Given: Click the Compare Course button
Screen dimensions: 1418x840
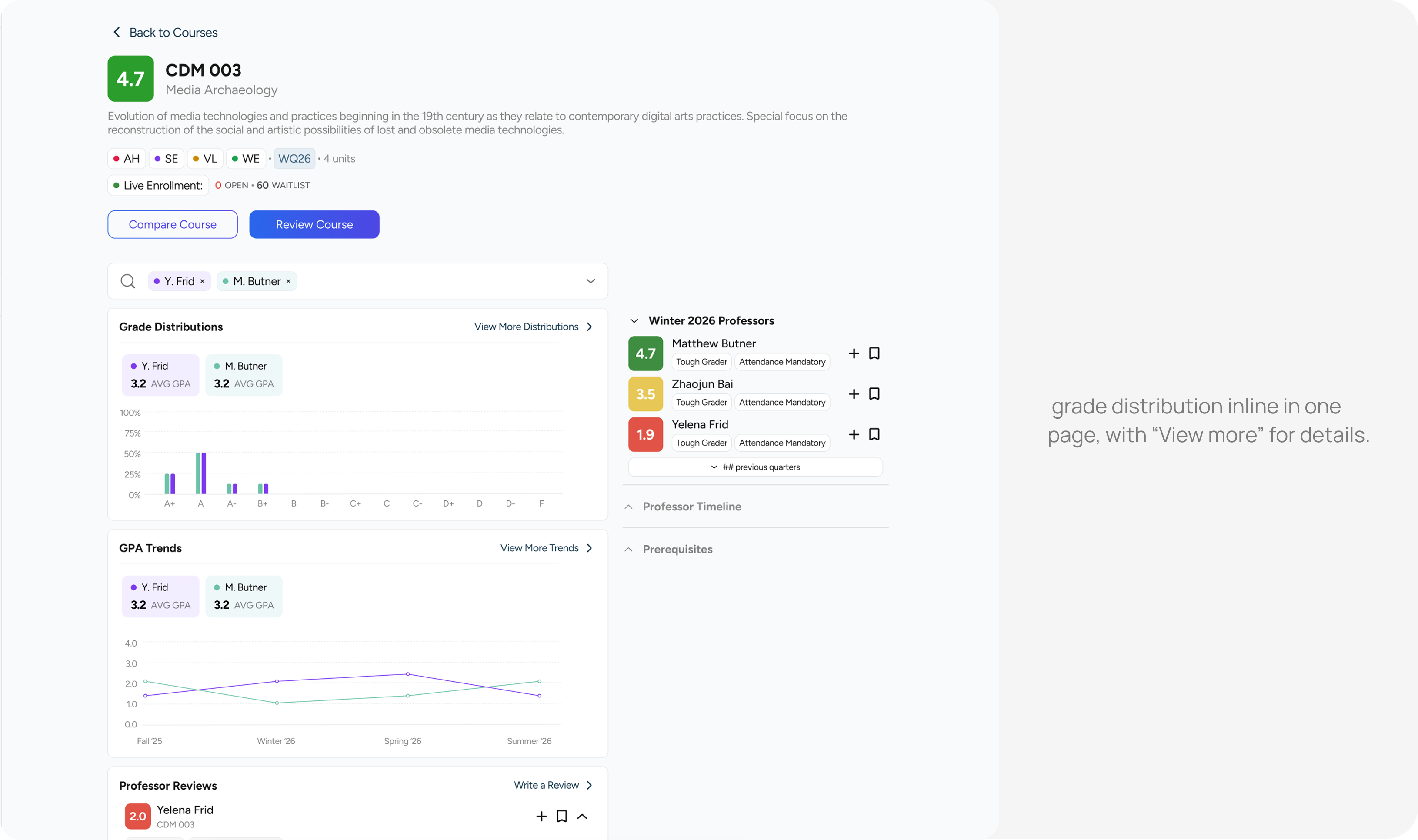Looking at the screenshot, I should (173, 225).
